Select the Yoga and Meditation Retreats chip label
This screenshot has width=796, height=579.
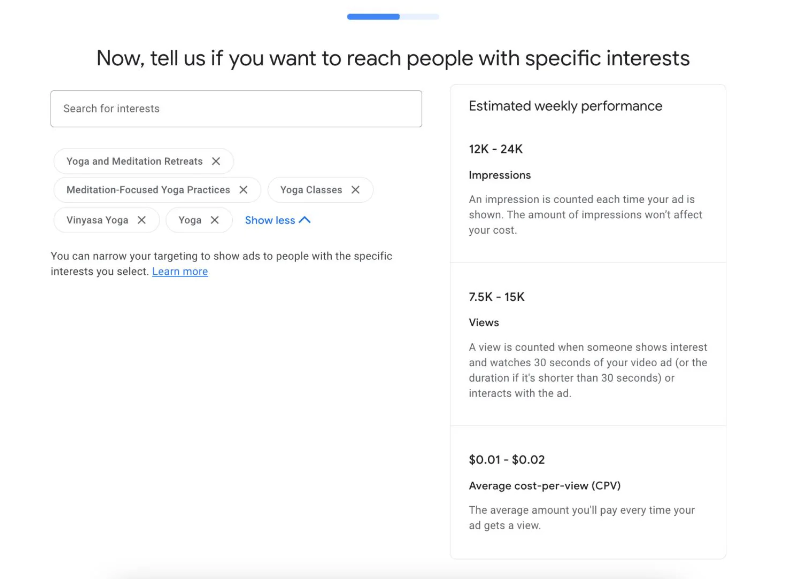coord(134,161)
